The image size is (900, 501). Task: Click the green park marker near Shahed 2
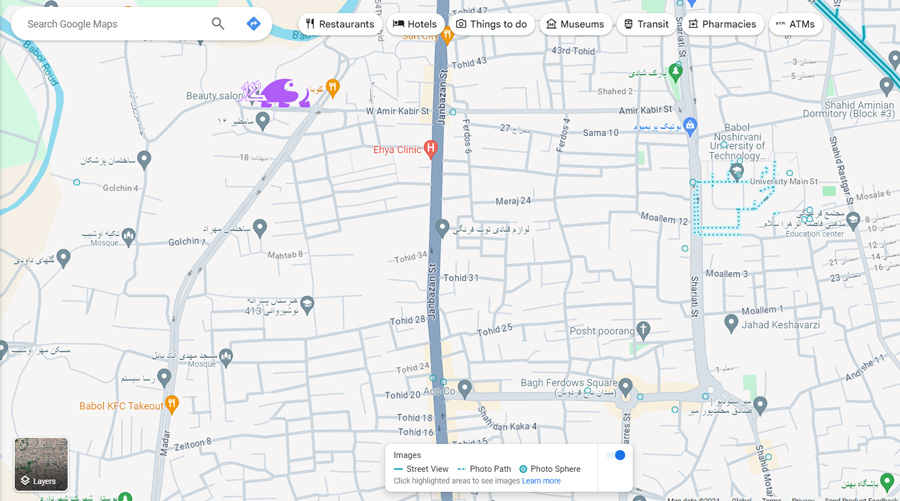[675, 72]
